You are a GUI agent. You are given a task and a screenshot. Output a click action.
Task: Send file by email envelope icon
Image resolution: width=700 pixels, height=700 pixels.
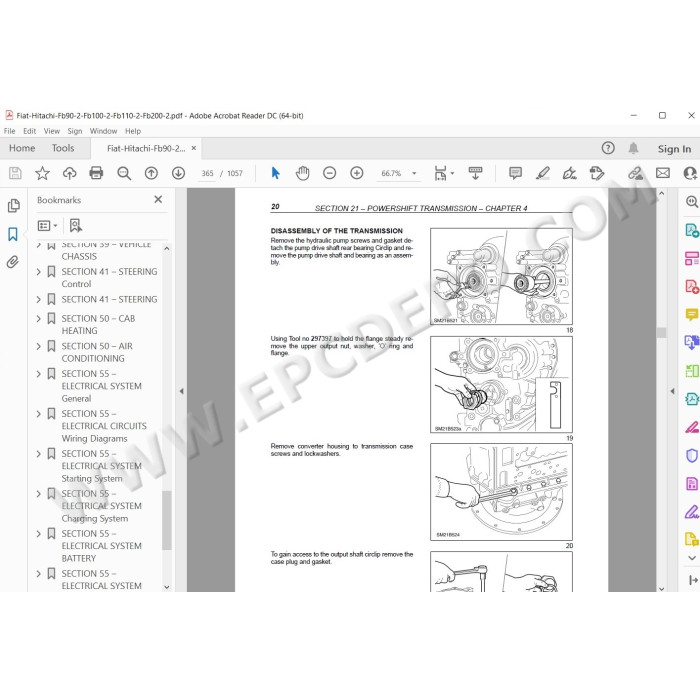663,173
